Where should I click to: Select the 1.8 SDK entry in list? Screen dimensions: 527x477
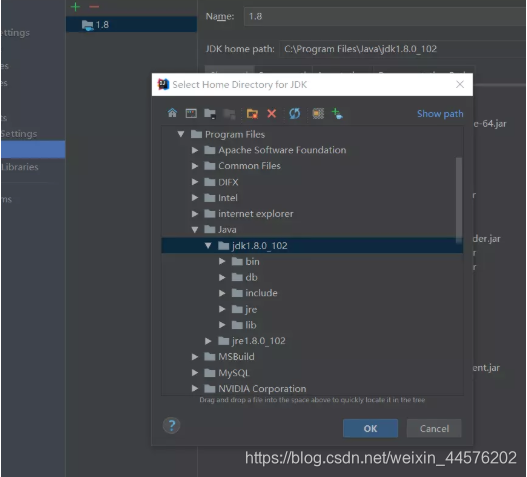(131, 25)
